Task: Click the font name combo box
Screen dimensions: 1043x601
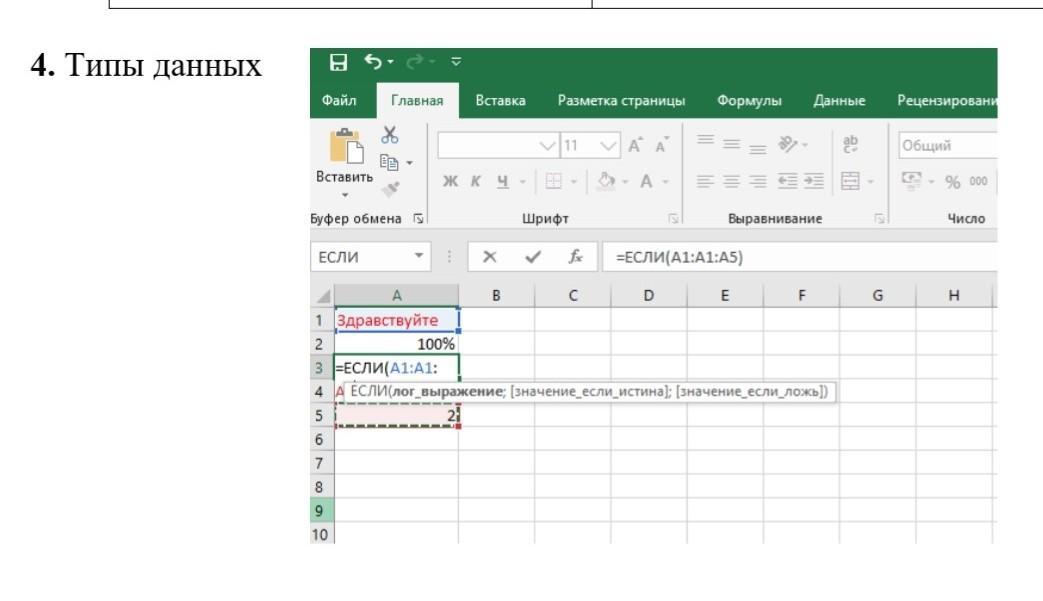Action: pyautogui.click(x=497, y=146)
